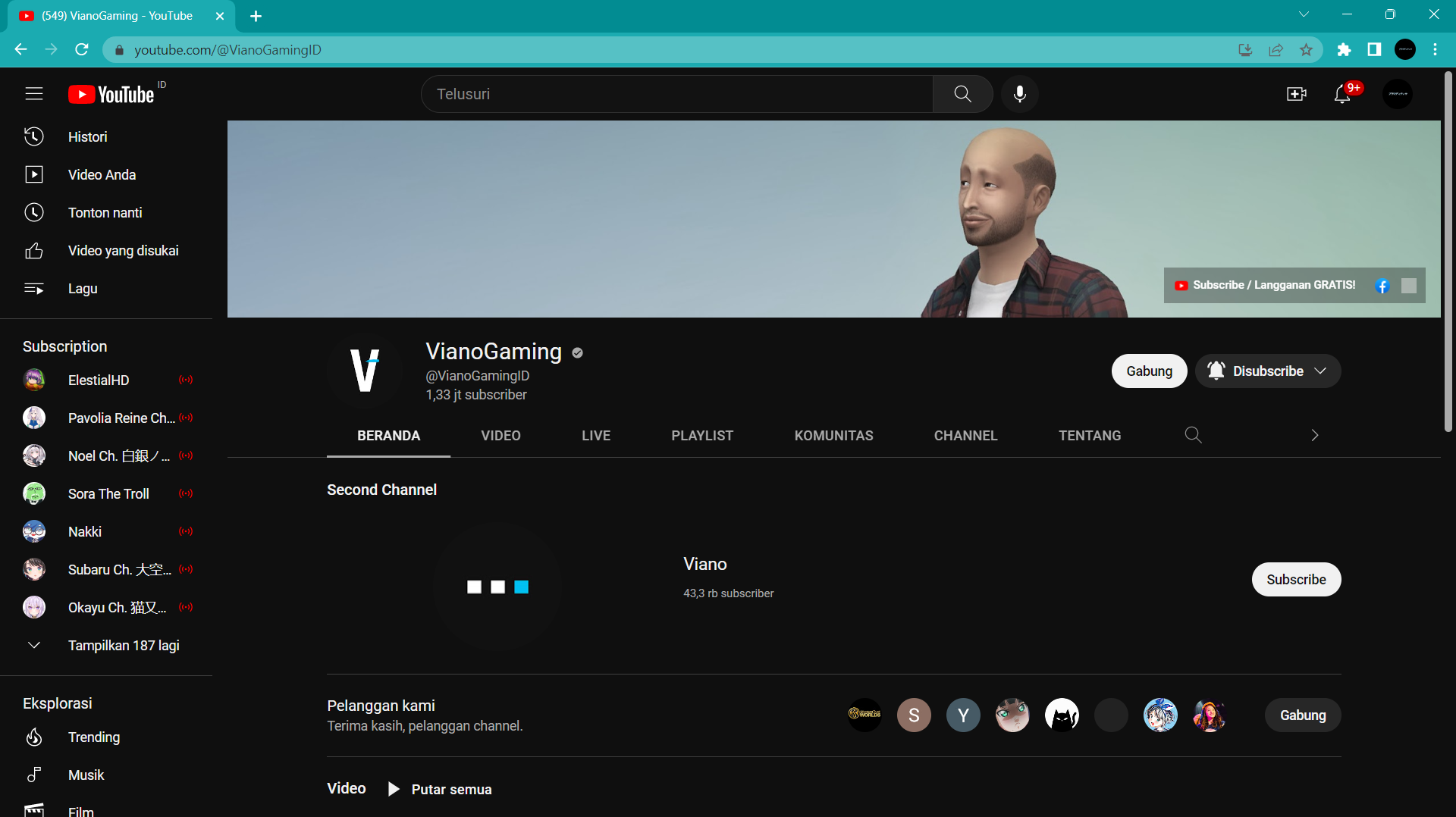
Task: Switch to the BERANDA tab
Action: pos(388,436)
